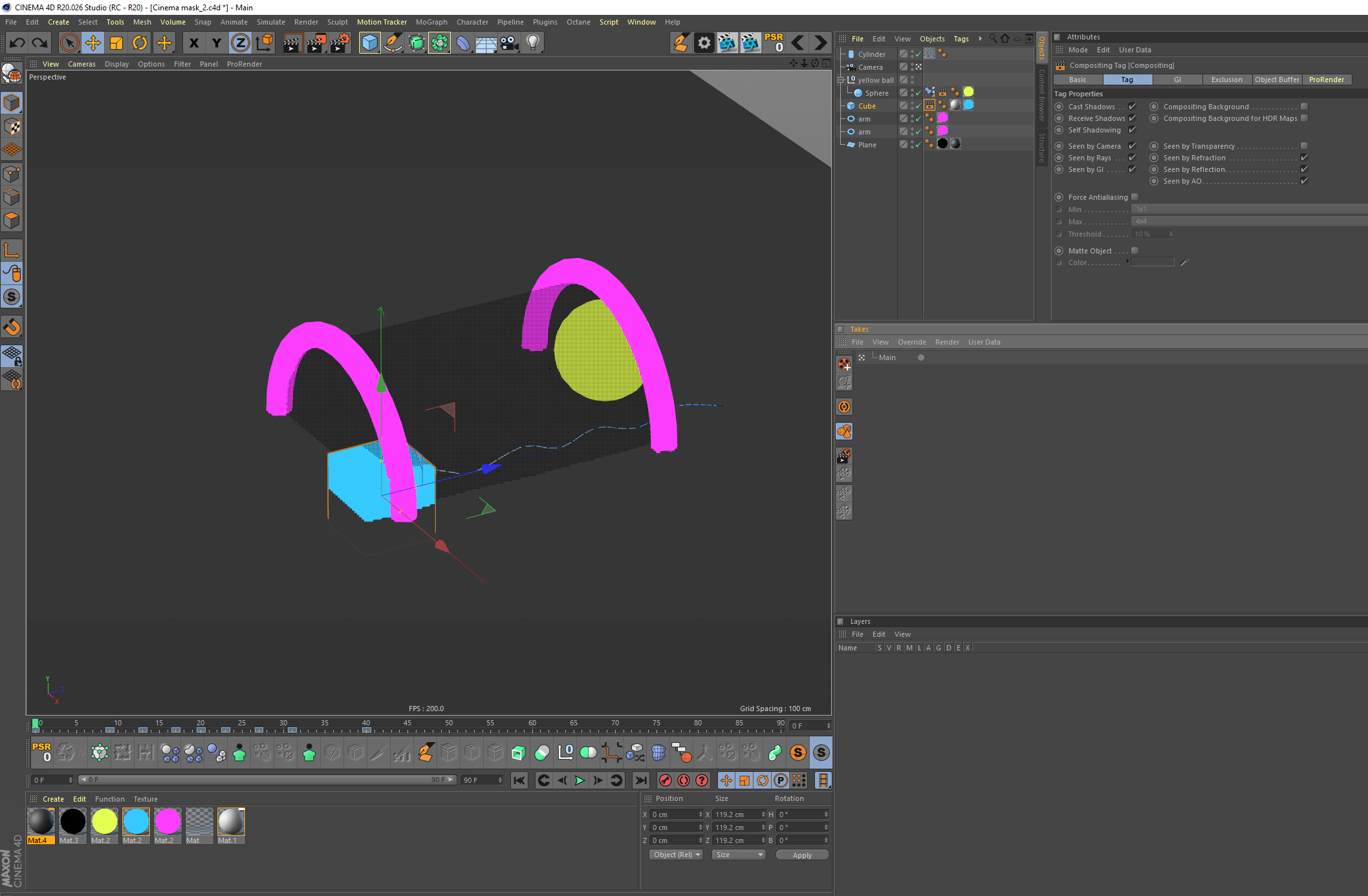
Task: Switch to the Object Buffer tab
Action: (x=1276, y=80)
